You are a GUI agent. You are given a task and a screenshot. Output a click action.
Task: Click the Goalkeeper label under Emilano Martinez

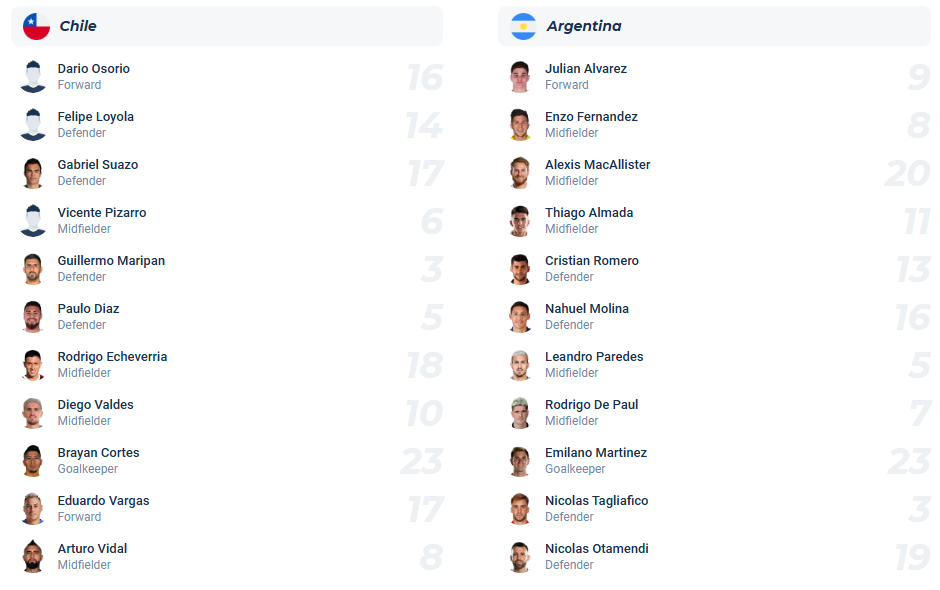[x=575, y=469]
